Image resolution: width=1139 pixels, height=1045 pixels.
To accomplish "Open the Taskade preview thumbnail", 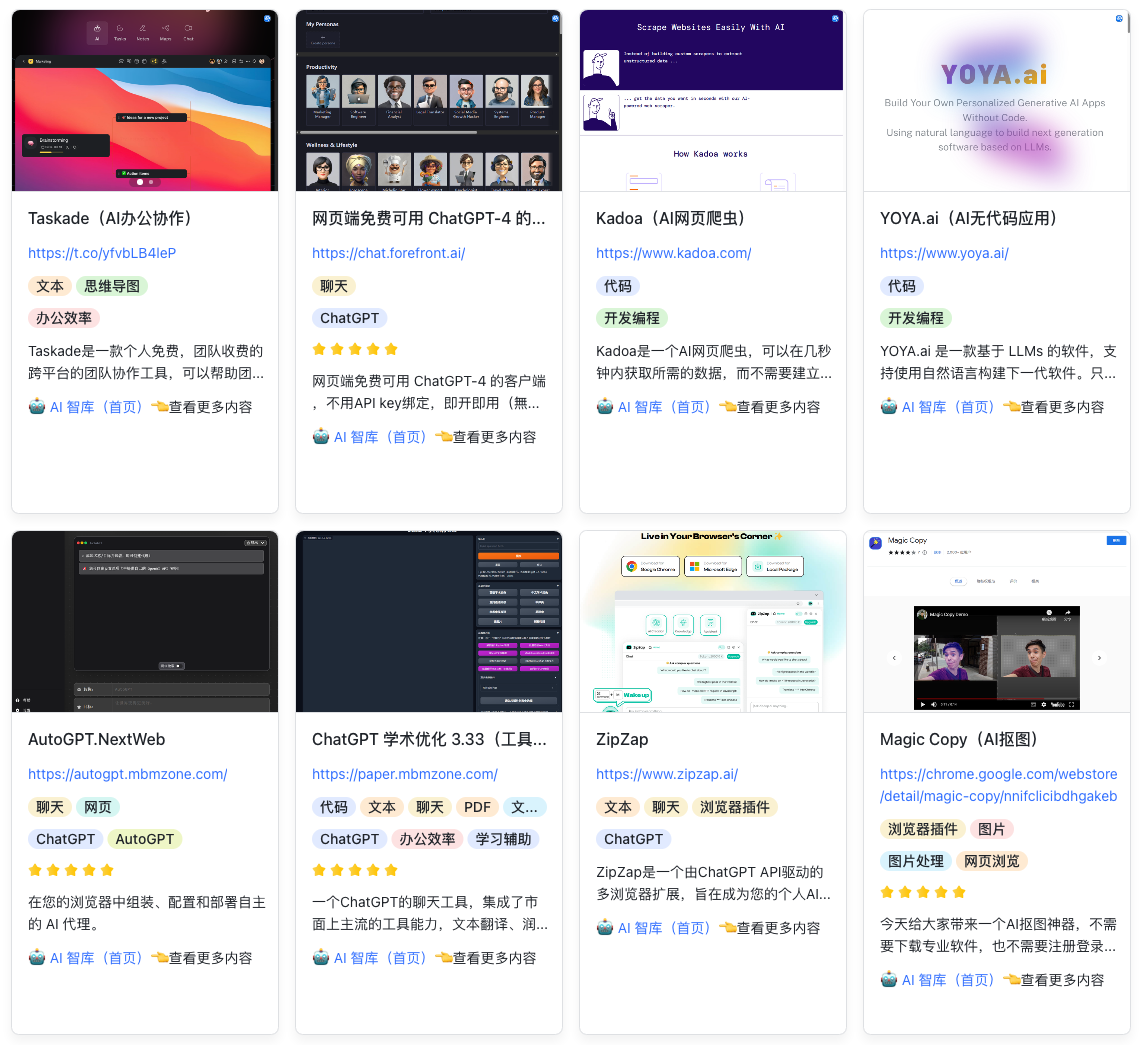I will tap(145, 100).
